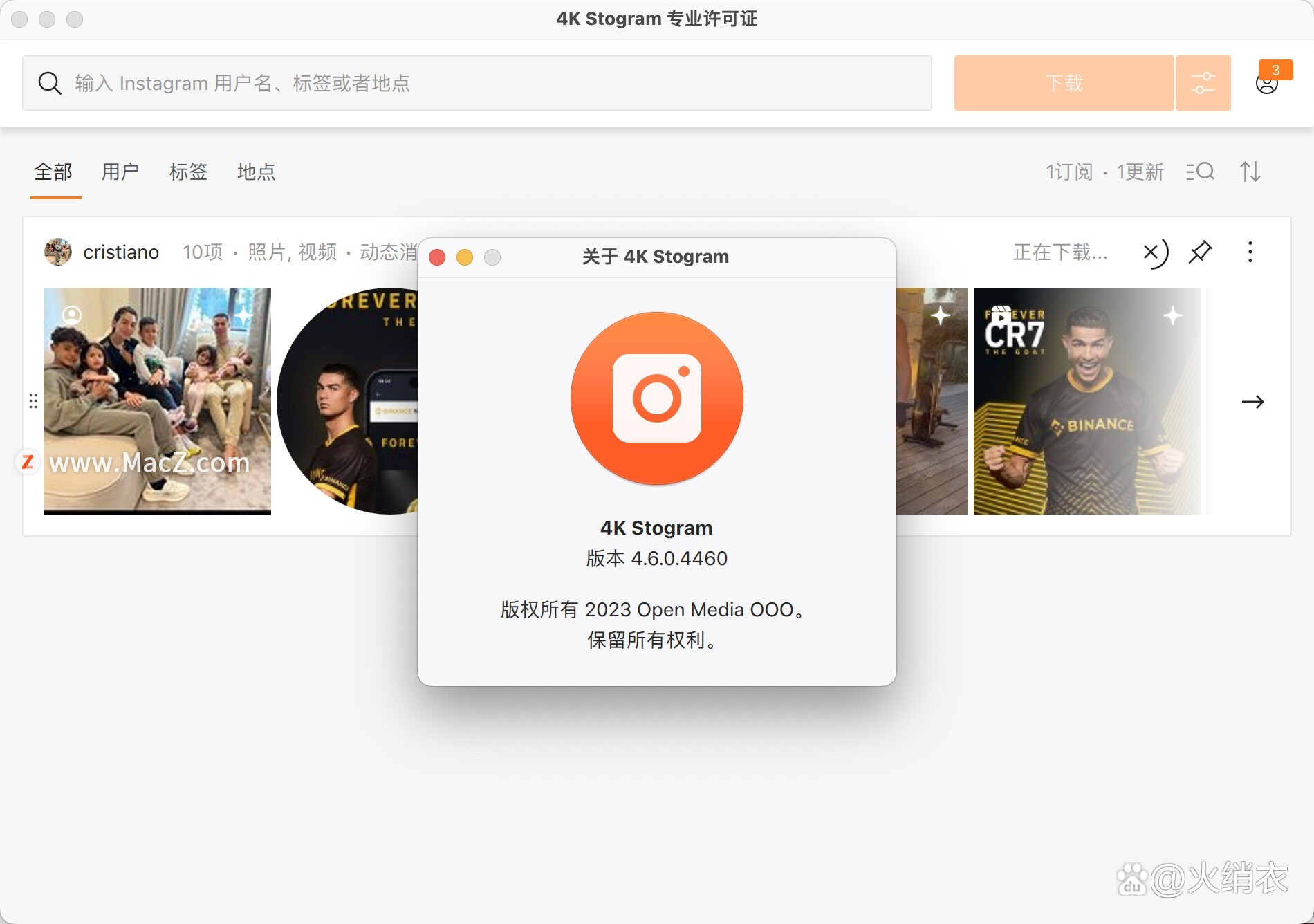Image resolution: width=1314 pixels, height=924 pixels.
Task: Switch to the 地点 tab
Action: click(x=256, y=172)
